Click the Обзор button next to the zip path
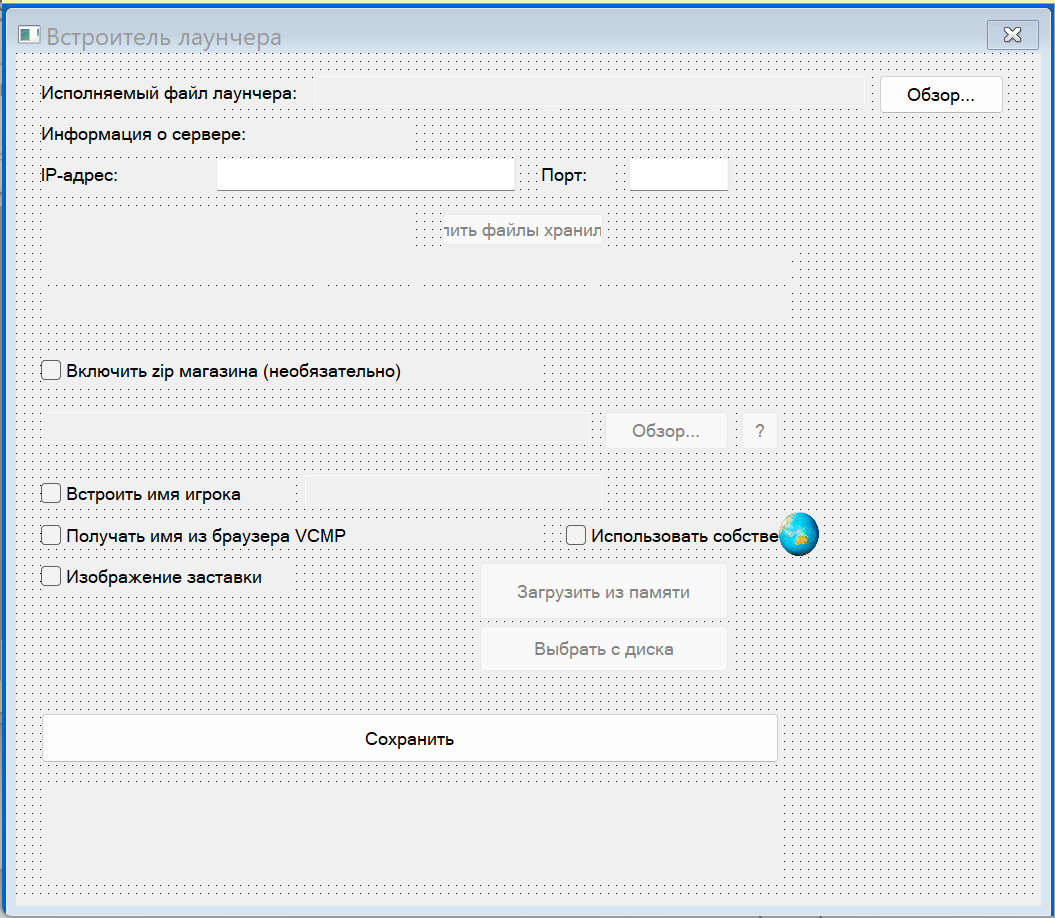This screenshot has width=1055, height=918. point(666,430)
